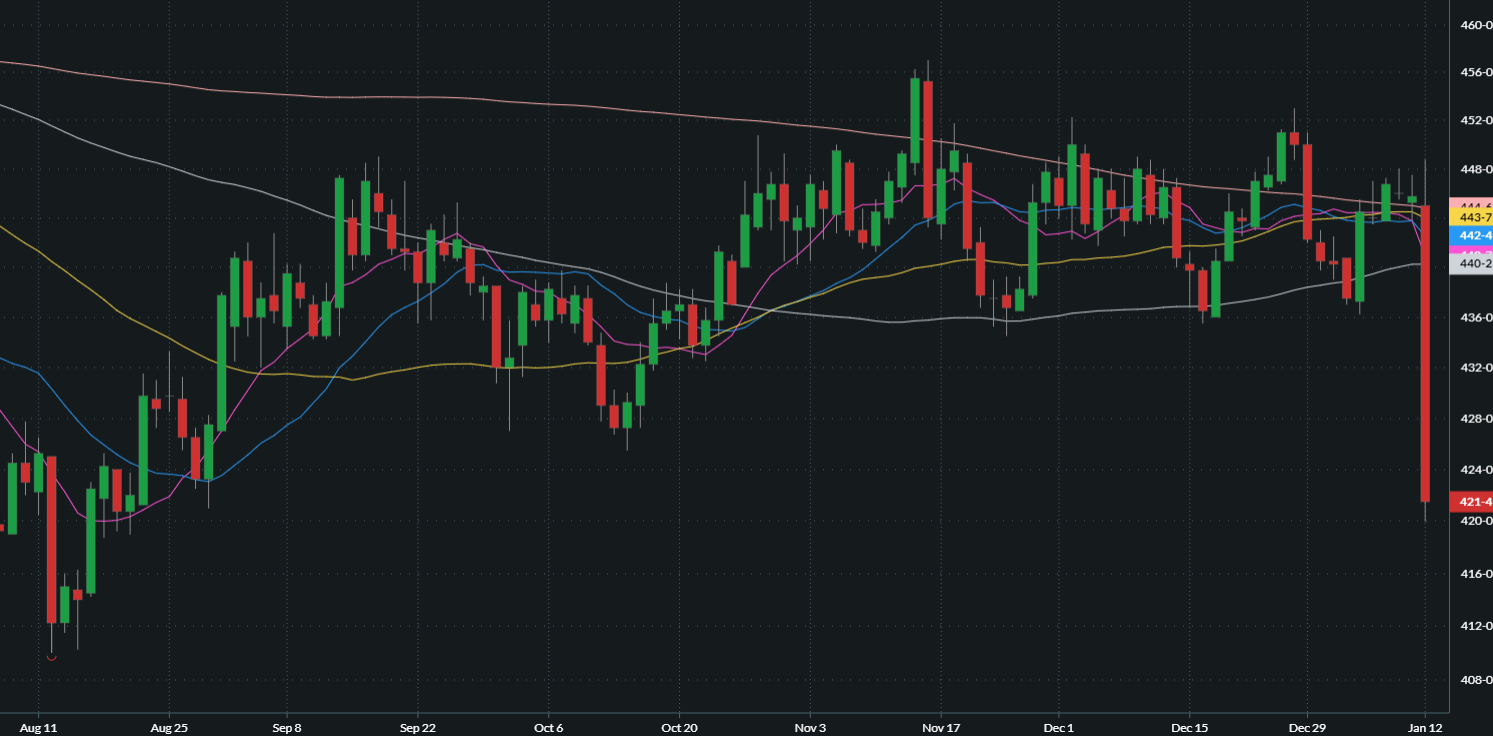Click the large red candle on Jan 12

tap(1425, 352)
